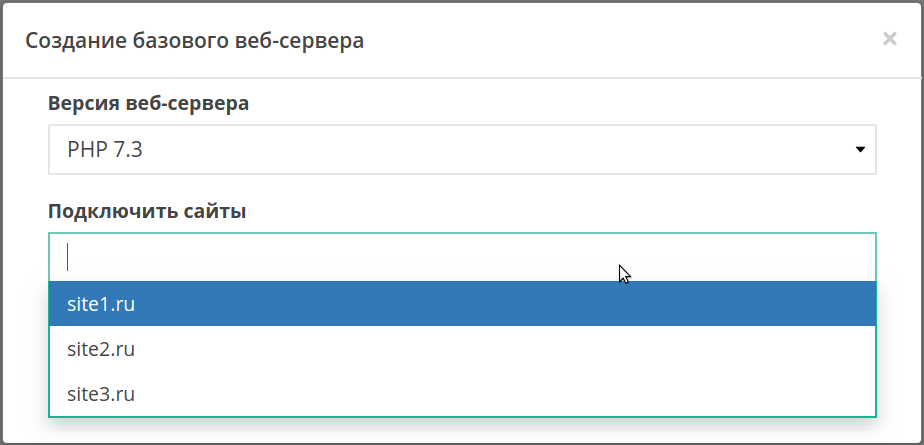This screenshot has width=924, height=445.
Task: Expand the "Версия веб-сервера" select box
Action: pos(462,150)
